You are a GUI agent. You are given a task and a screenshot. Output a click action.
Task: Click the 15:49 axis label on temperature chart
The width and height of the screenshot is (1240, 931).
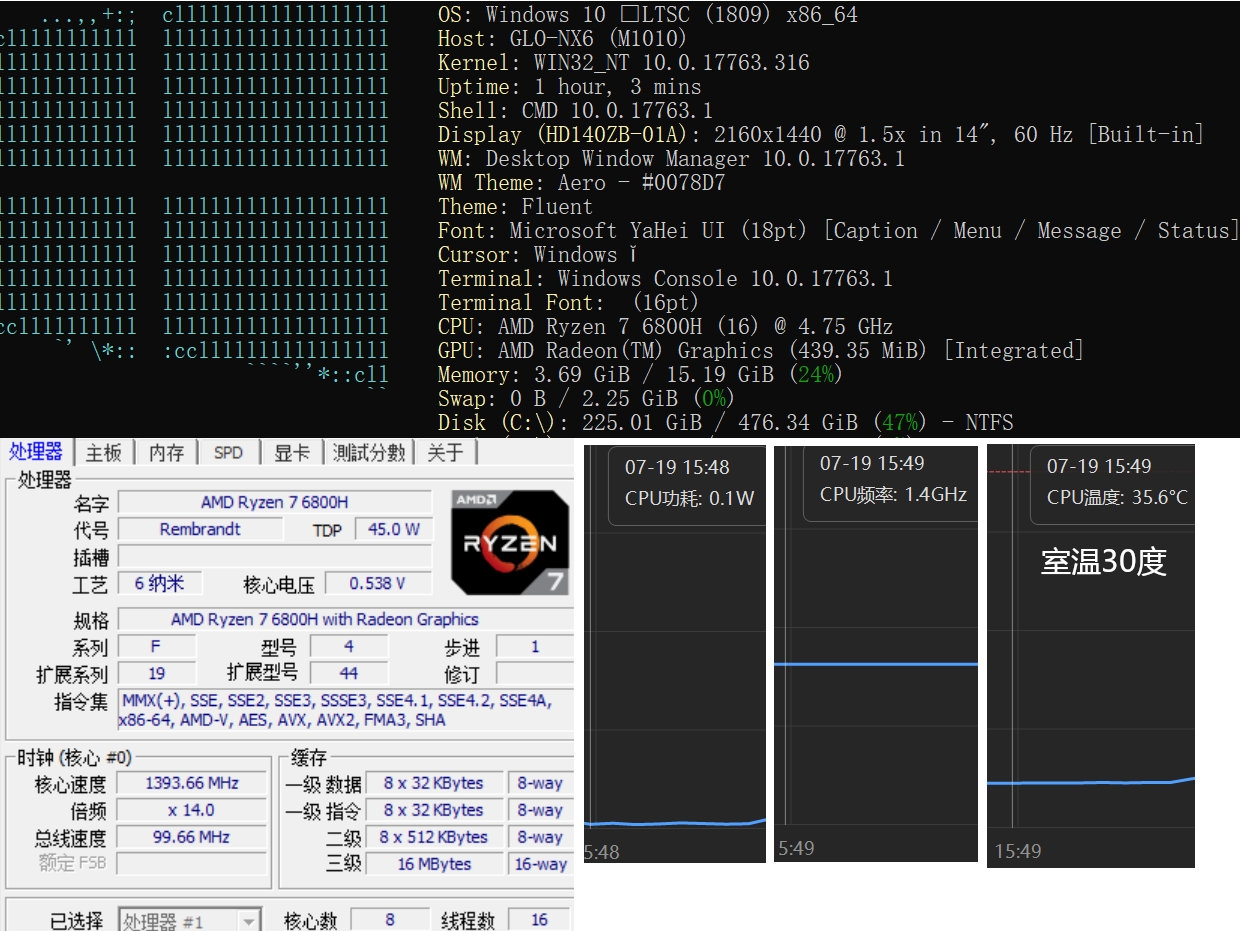click(1018, 852)
